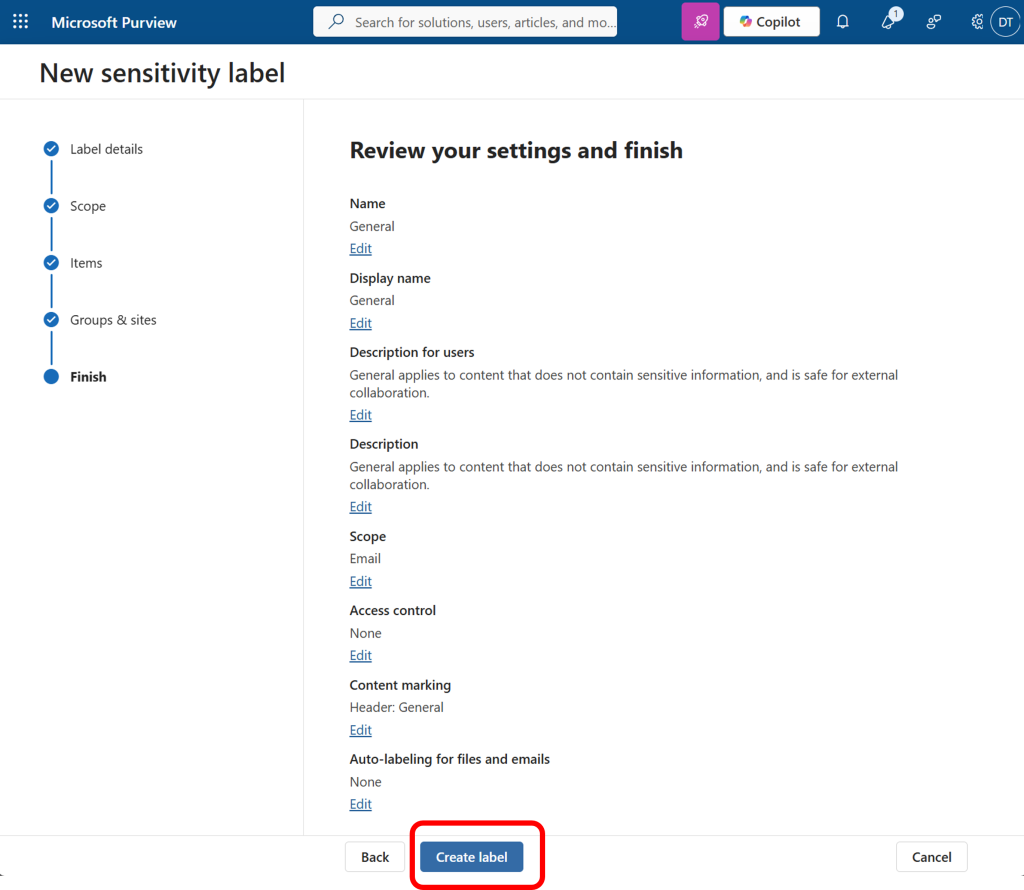Screen dimensions: 1024x890
Task: Cancel the new sensitivity label wizard
Action: click(931, 857)
